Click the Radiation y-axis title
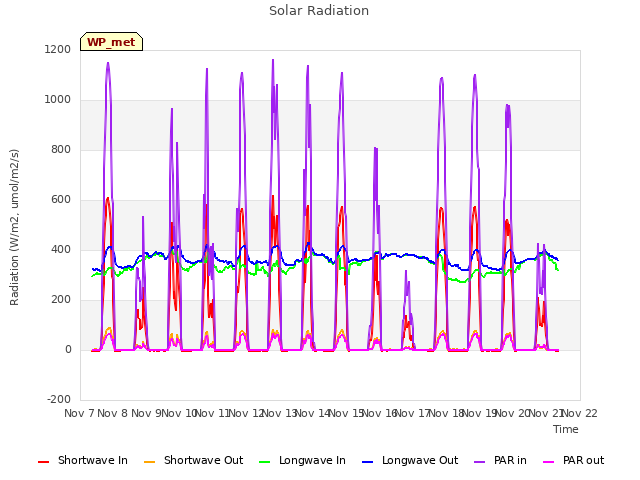Screen dimensions: 640x480 [x=14, y=227]
